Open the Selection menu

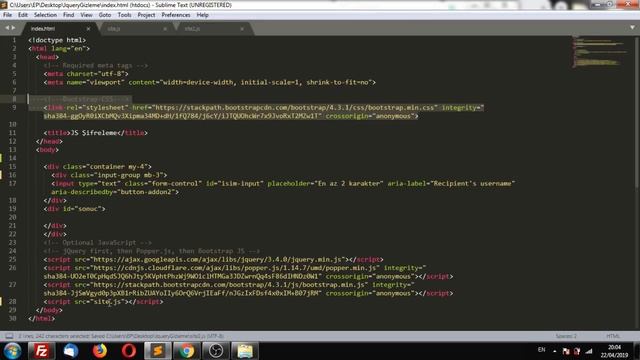click(45, 15)
